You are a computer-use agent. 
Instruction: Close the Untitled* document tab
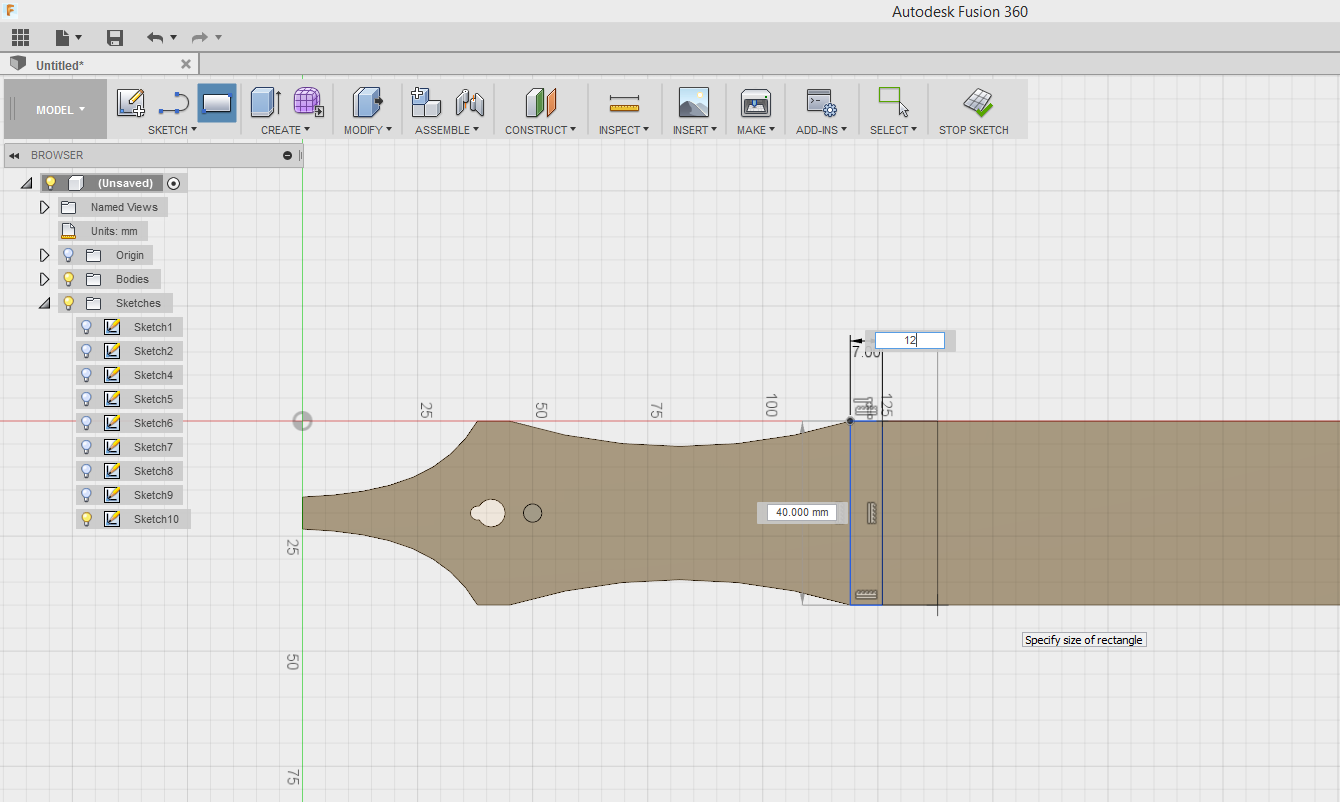click(185, 64)
